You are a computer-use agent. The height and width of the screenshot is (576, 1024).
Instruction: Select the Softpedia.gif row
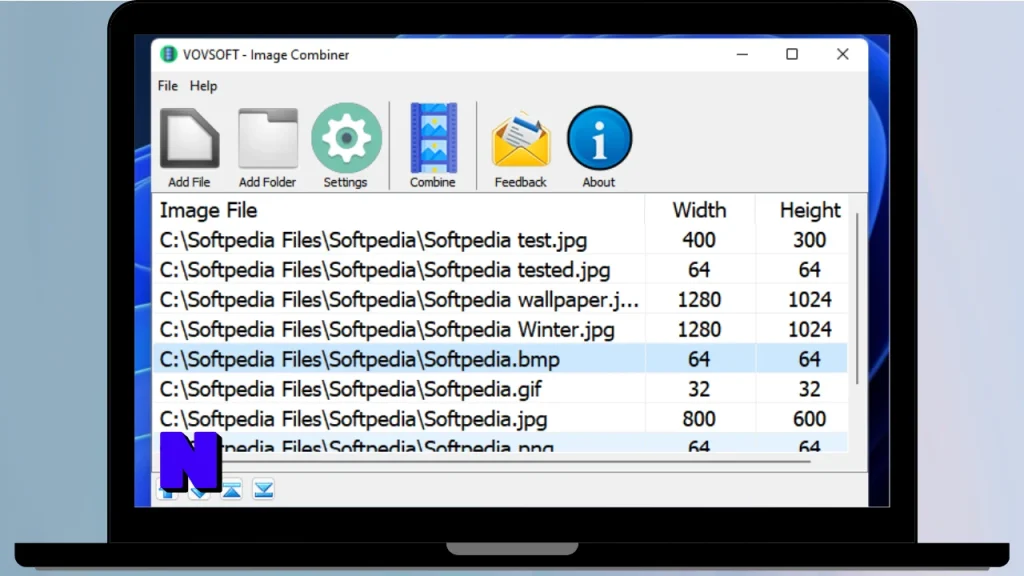(x=500, y=389)
